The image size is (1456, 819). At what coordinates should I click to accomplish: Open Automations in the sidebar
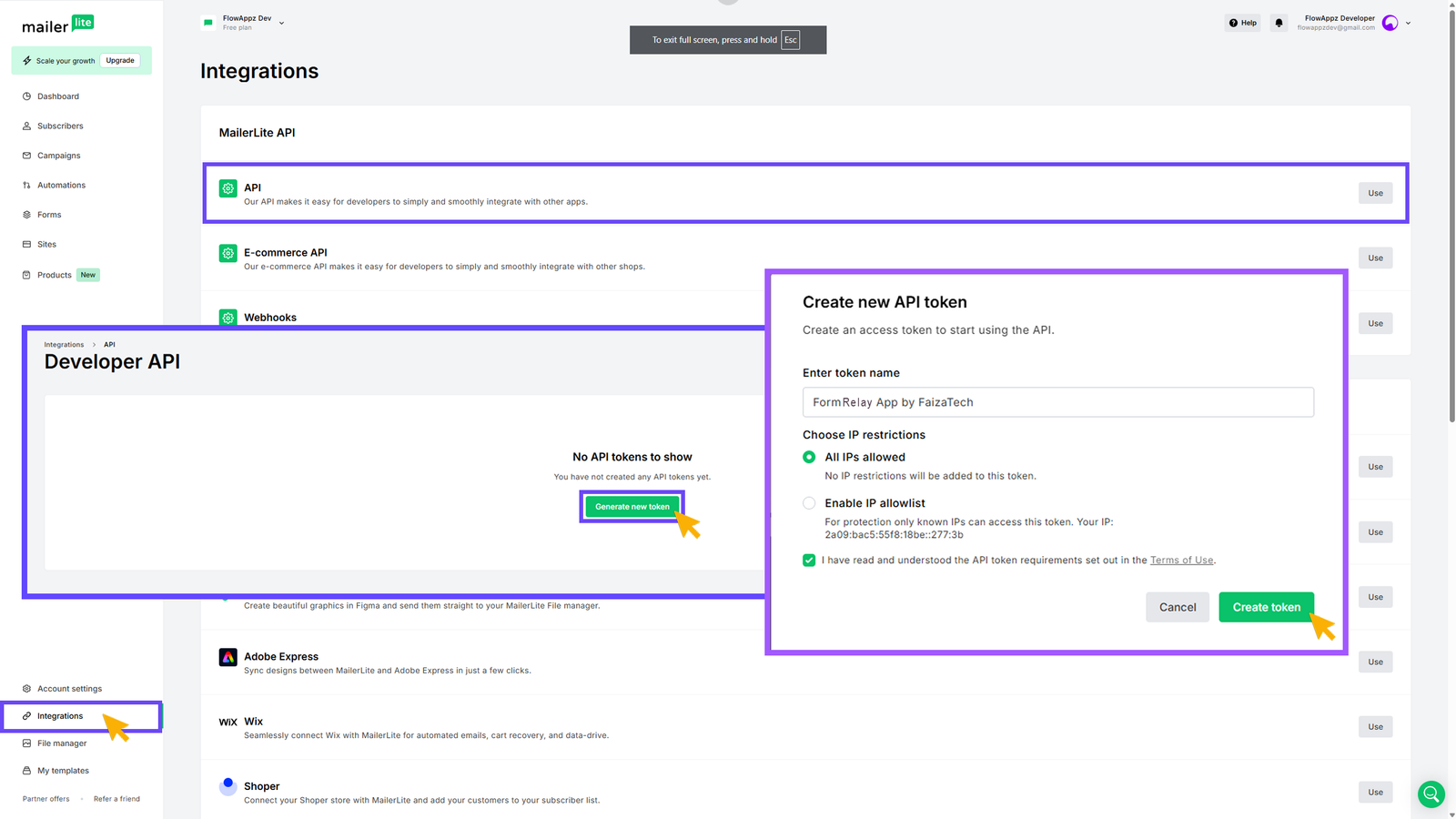pyautogui.click(x=61, y=185)
